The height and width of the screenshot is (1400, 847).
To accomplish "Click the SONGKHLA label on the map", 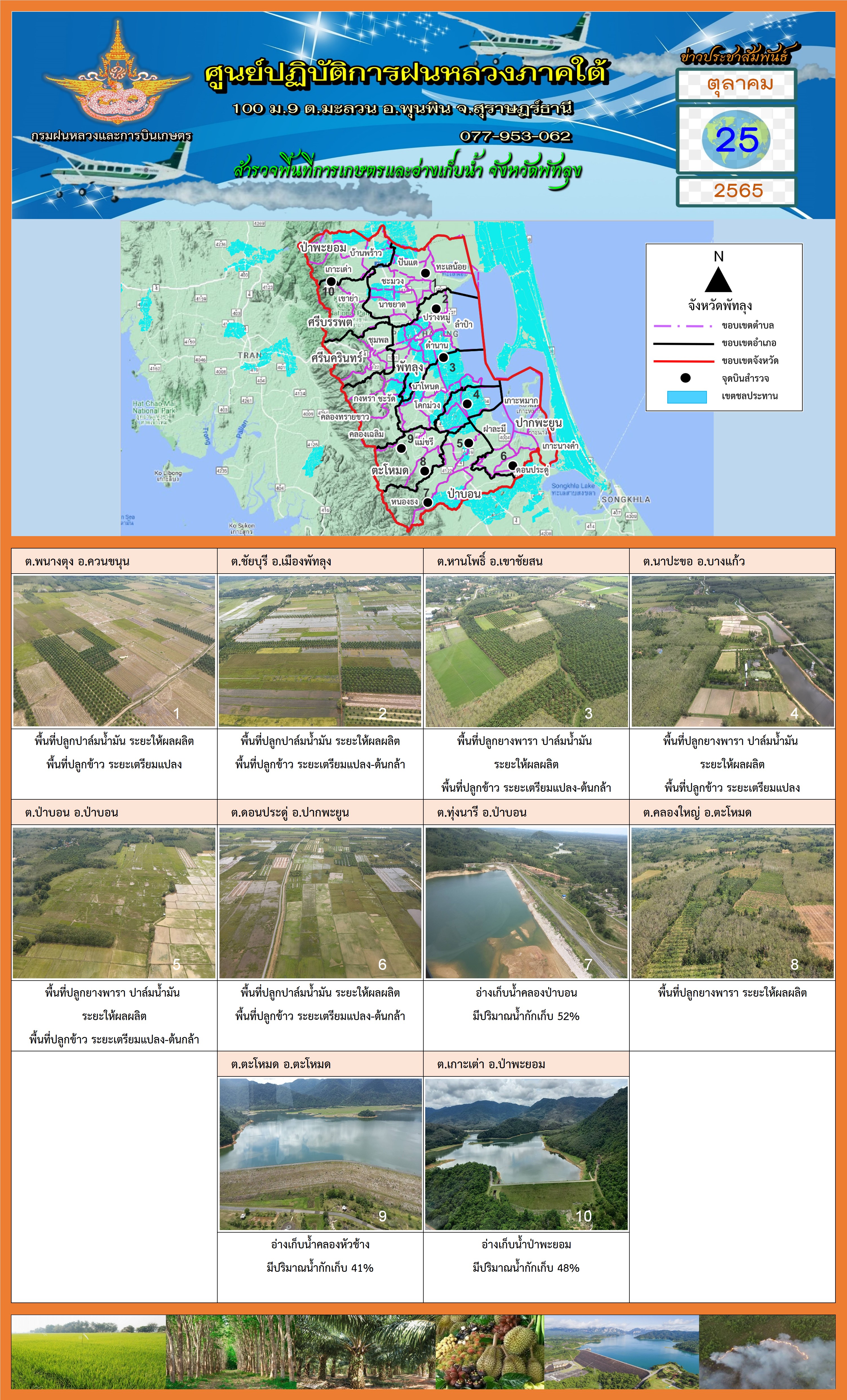I will 625,499.
